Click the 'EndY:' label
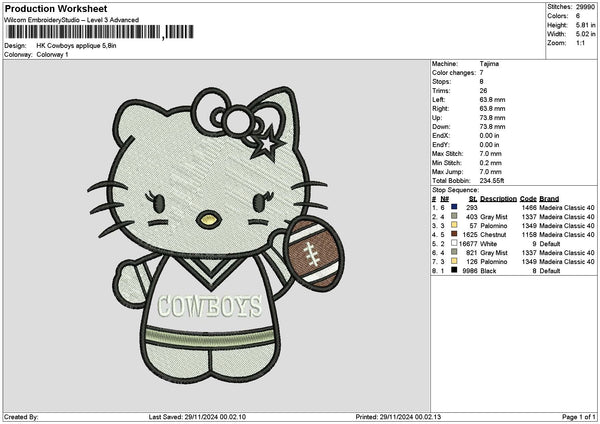This screenshot has height=424, width=600. pyautogui.click(x=441, y=145)
